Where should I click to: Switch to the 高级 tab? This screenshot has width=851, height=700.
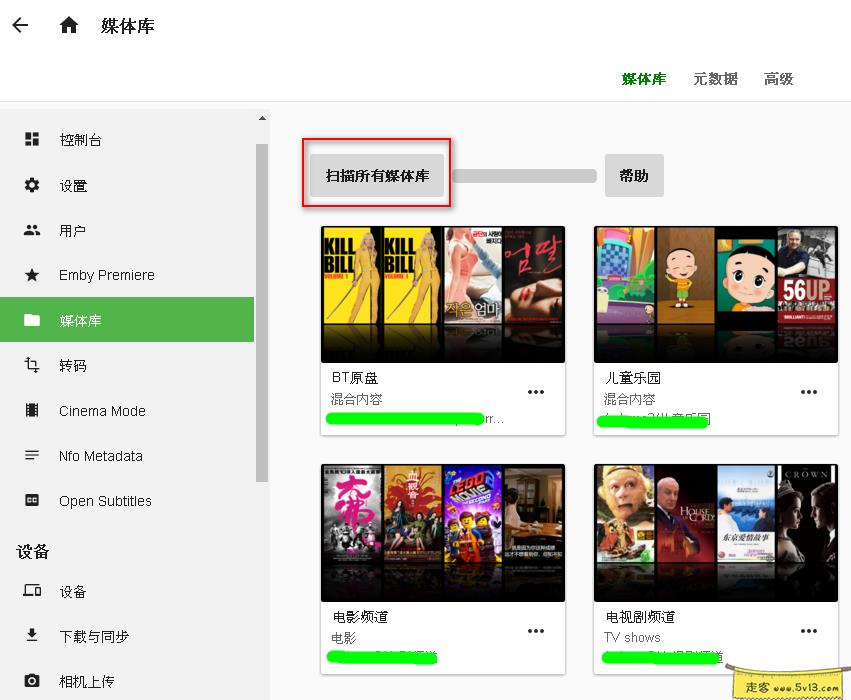point(778,78)
